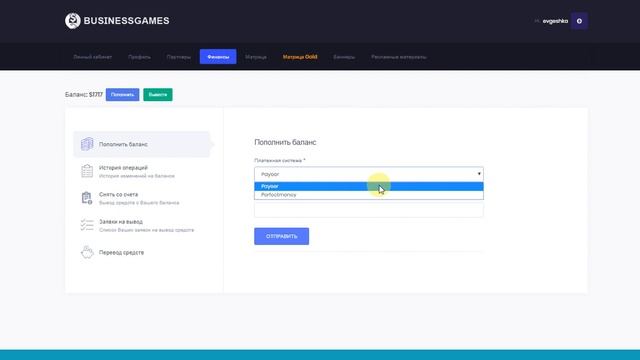The height and width of the screenshot is (360, 640).
Task: Click the evgeshka username
Action: pos(555,21)
